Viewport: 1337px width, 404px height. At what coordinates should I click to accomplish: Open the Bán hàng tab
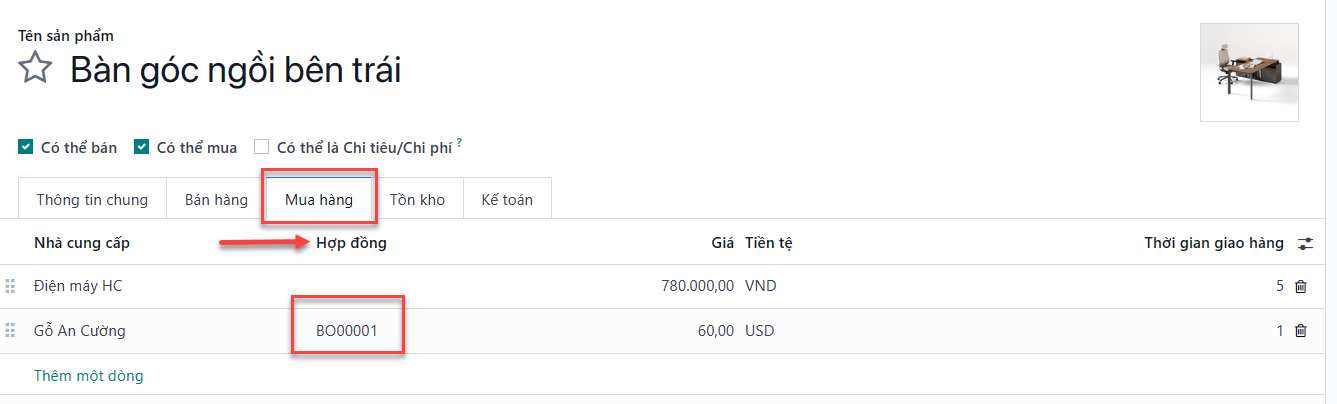click(x=216, y=199)
